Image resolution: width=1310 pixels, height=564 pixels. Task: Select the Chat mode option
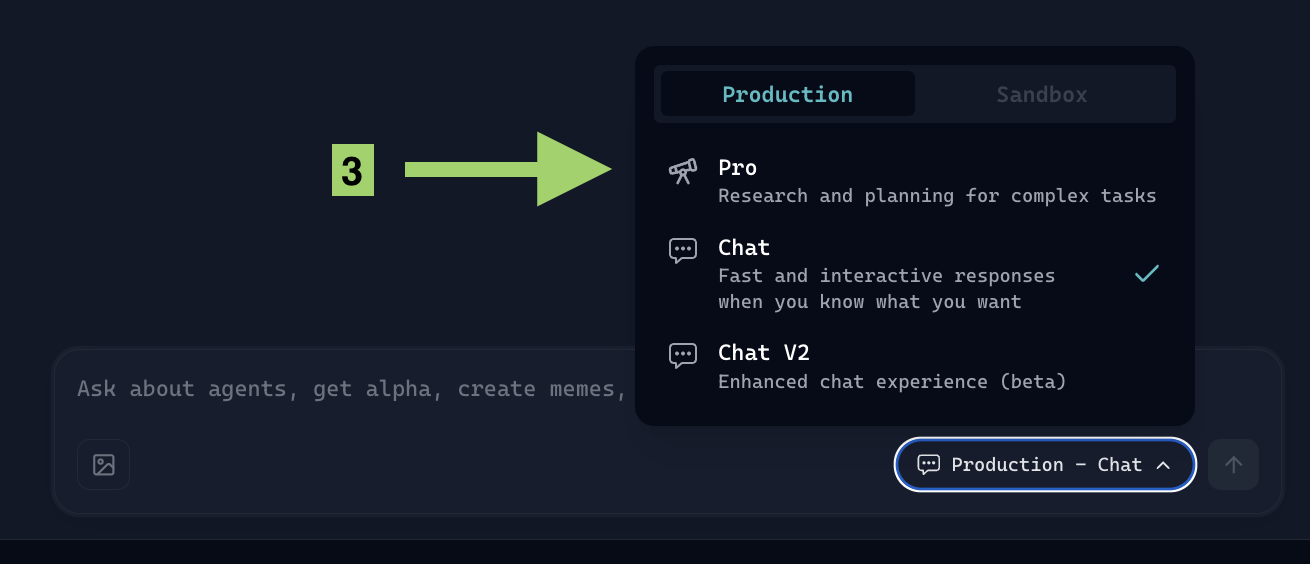(x=744, y=248)
